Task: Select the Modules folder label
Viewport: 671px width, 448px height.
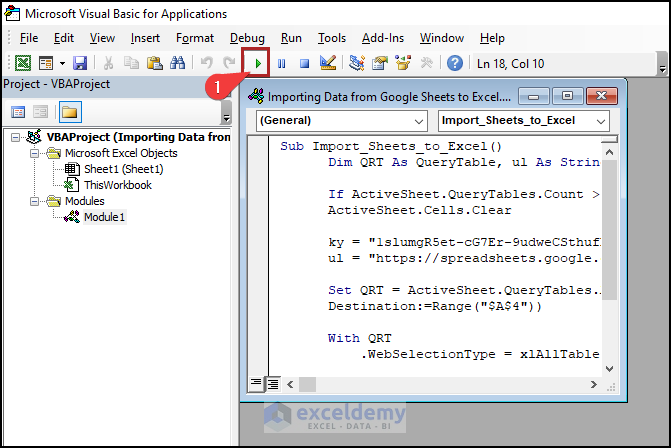Action: [85, 201]
